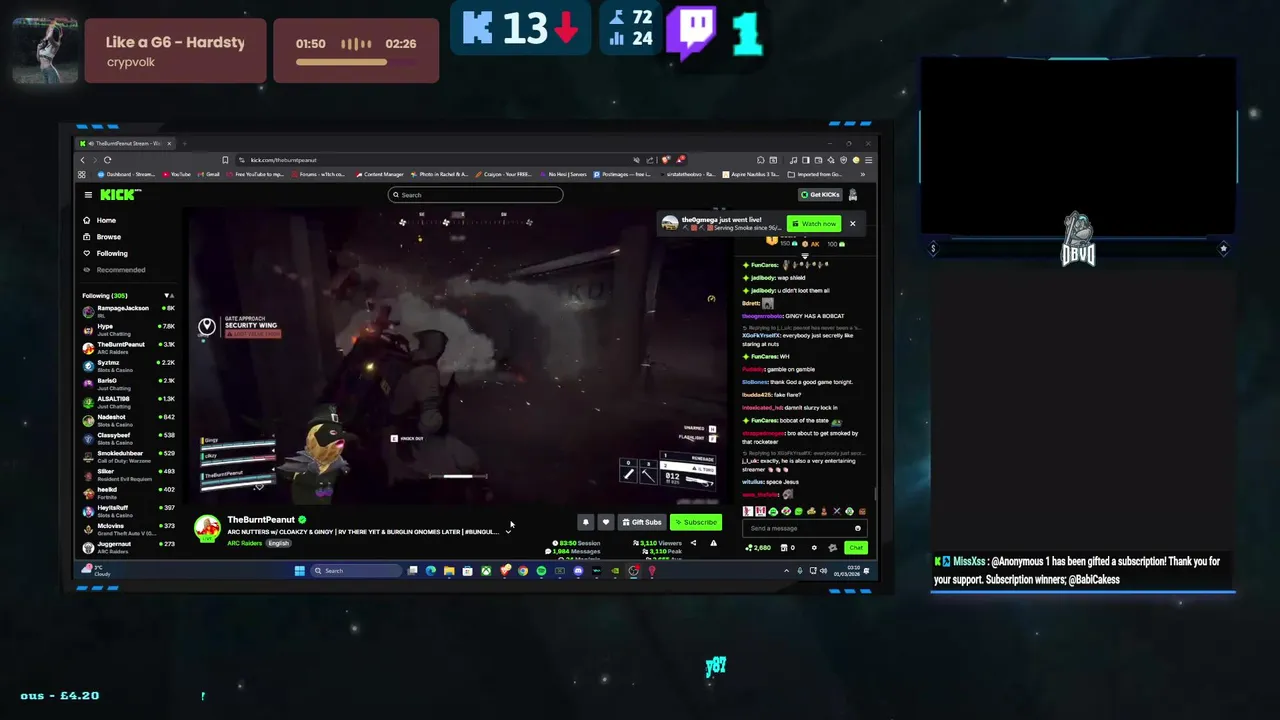Open ALSALTI98 channel in following list
1280x720 pixels.
pyautogui.click(x=128, y=402)
